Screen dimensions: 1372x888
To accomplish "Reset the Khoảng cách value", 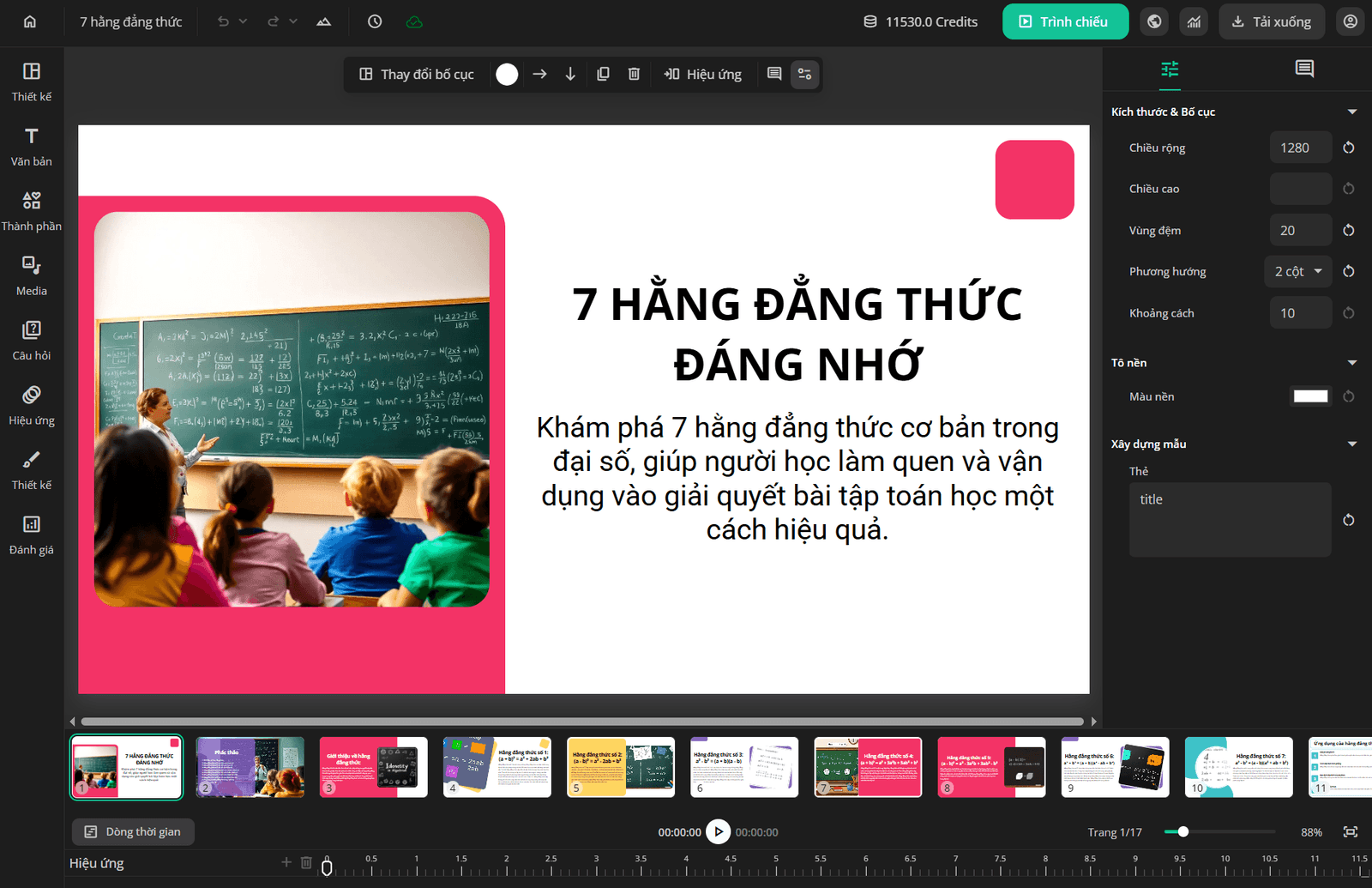I will coord(1349,313).
